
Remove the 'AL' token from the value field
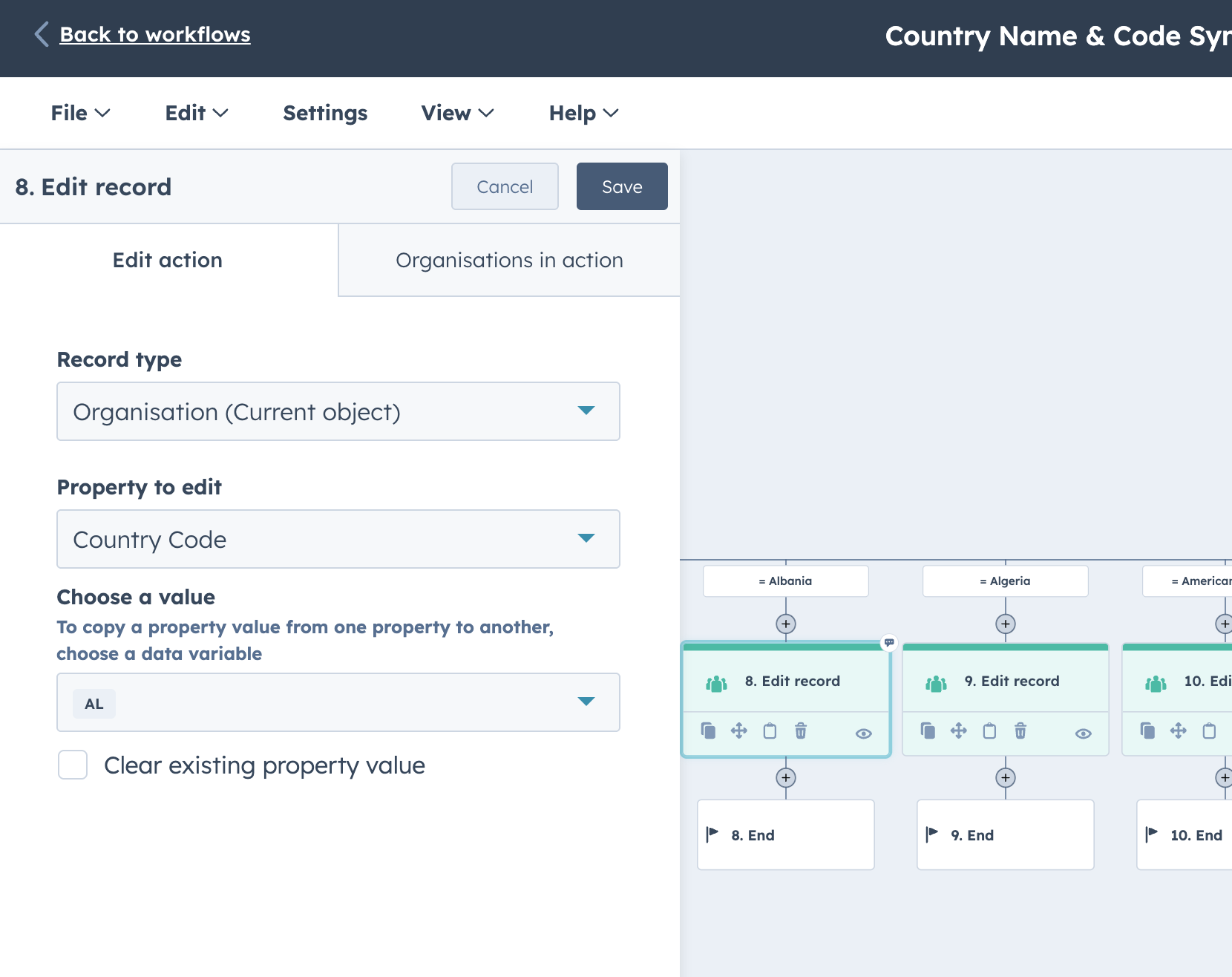[94, 703]
